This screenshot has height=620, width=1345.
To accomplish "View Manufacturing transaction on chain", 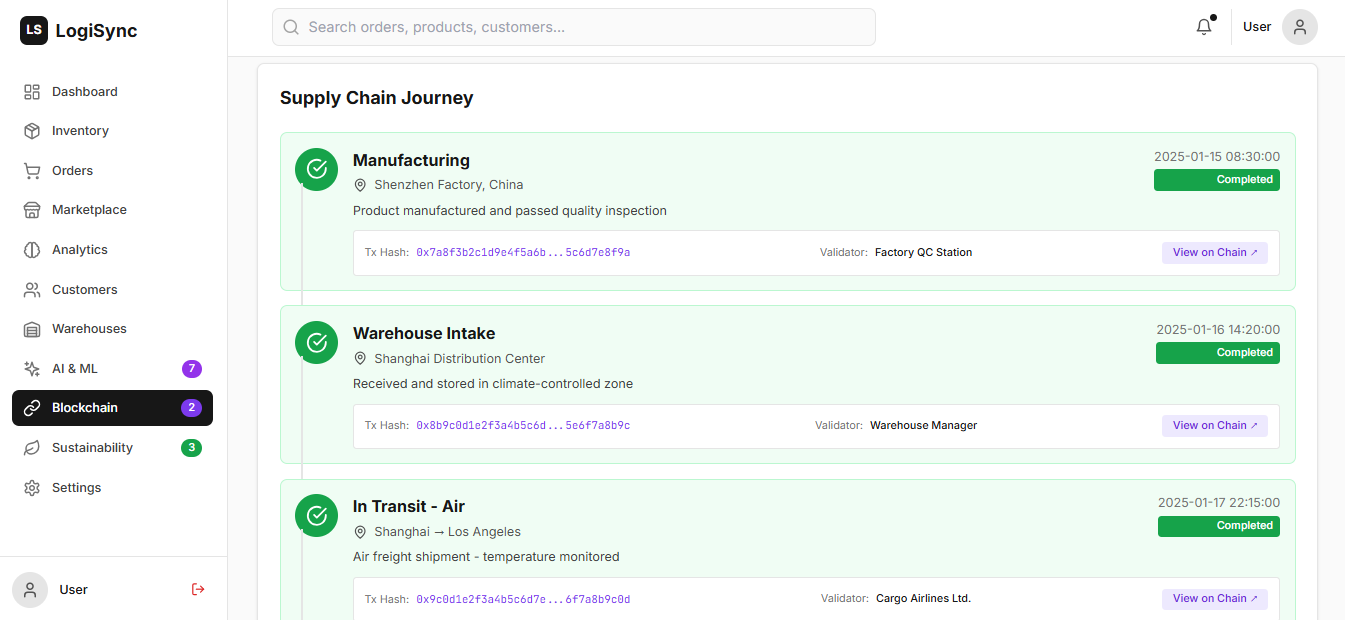I will [x=1215, y=253].
